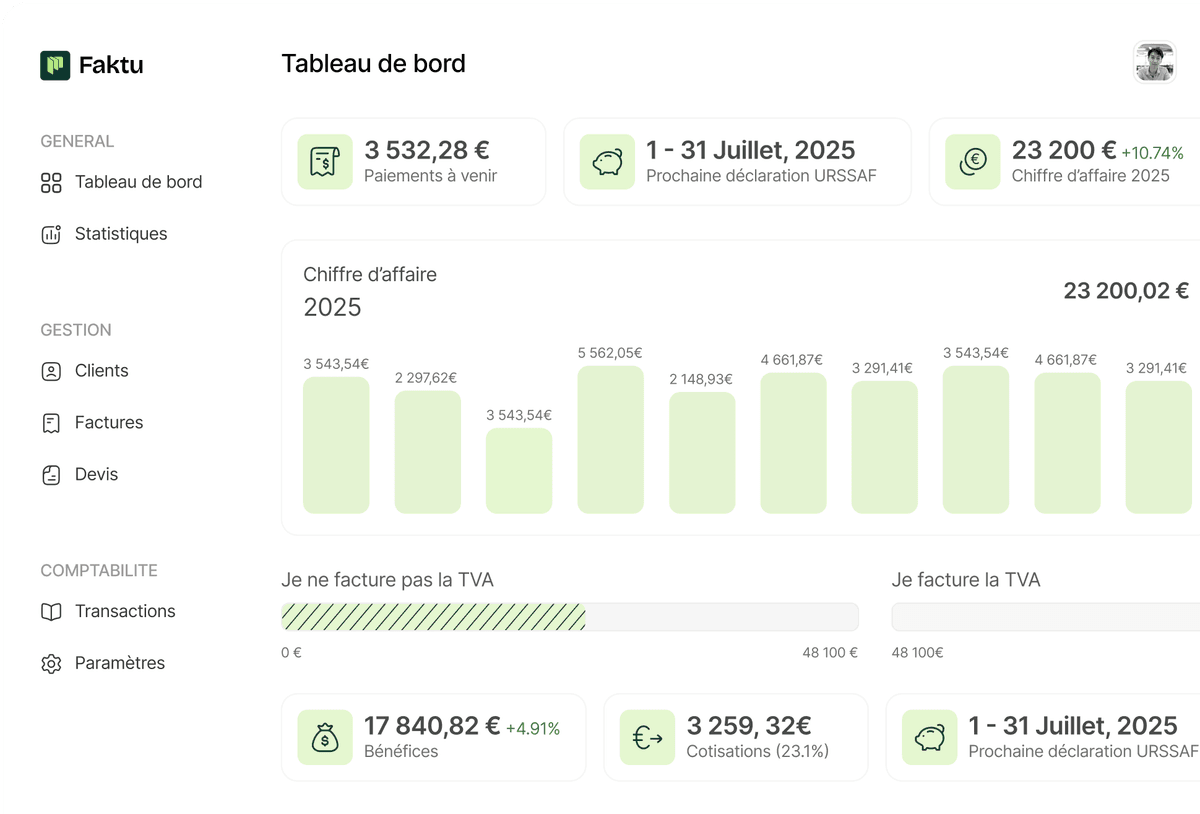Click the Faktu logo icon
Screen dimensions: 1200x814
click(x=55, y=64)
